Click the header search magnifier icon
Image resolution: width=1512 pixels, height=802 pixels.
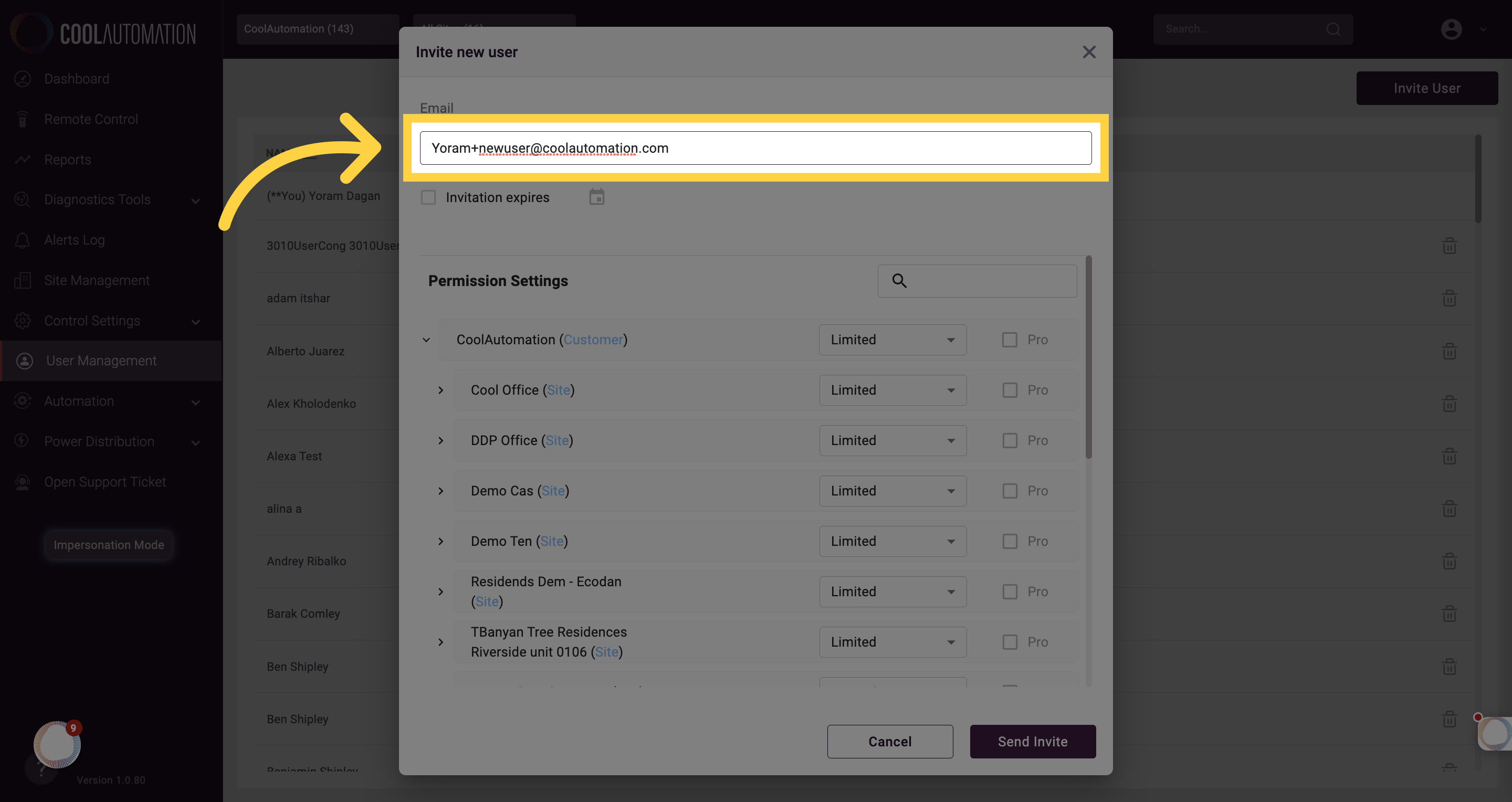(1333, 29)
